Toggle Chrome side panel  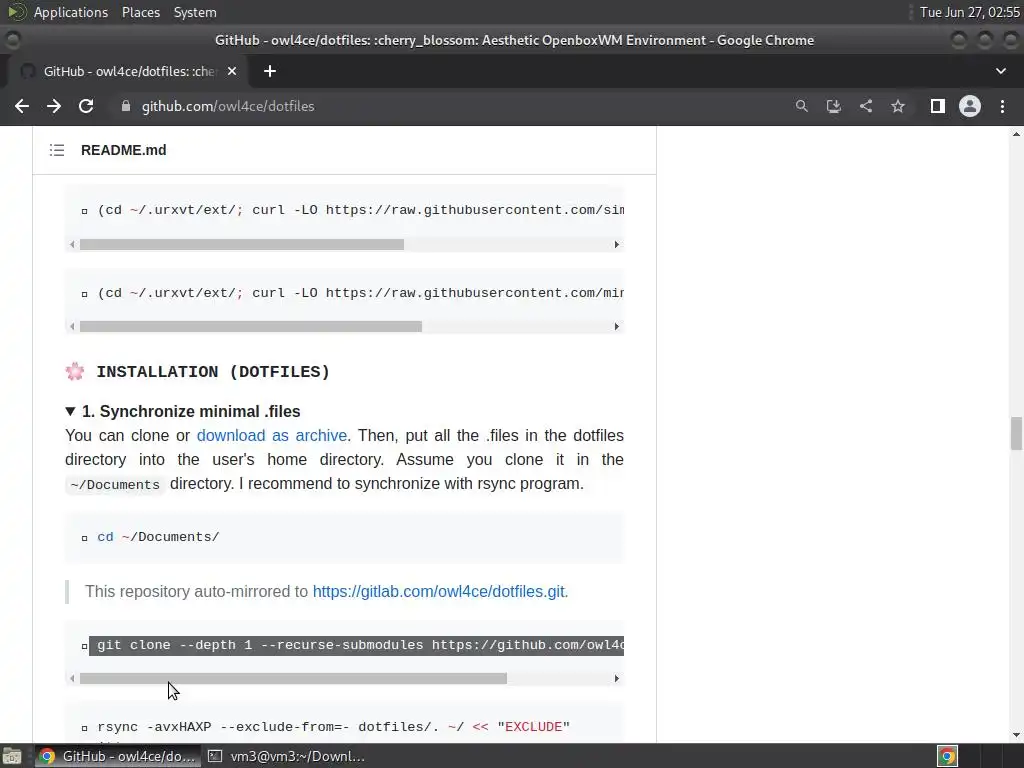(x=937, y=106)
